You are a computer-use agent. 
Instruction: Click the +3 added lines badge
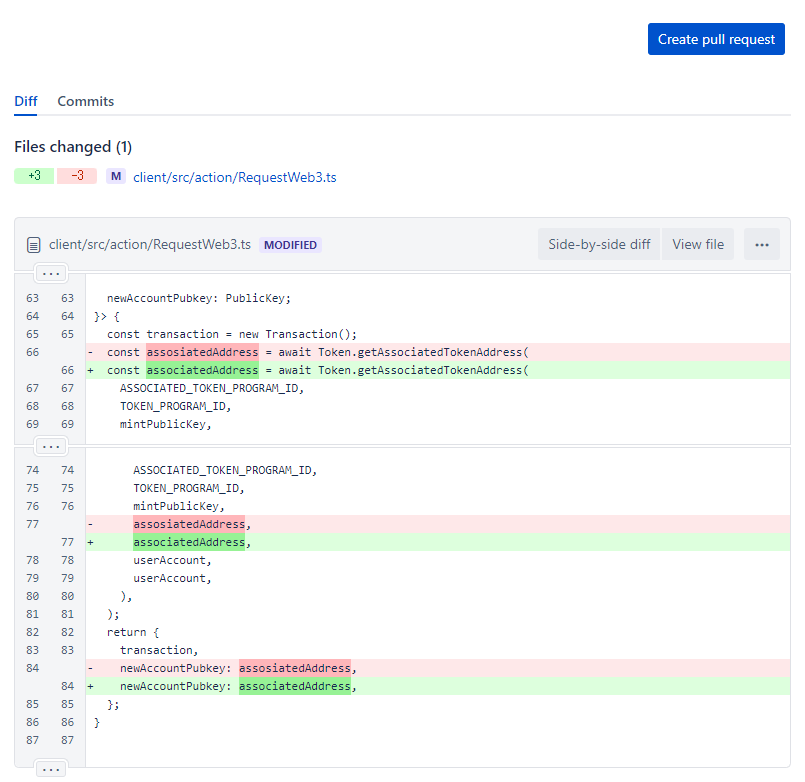(34, 176)
